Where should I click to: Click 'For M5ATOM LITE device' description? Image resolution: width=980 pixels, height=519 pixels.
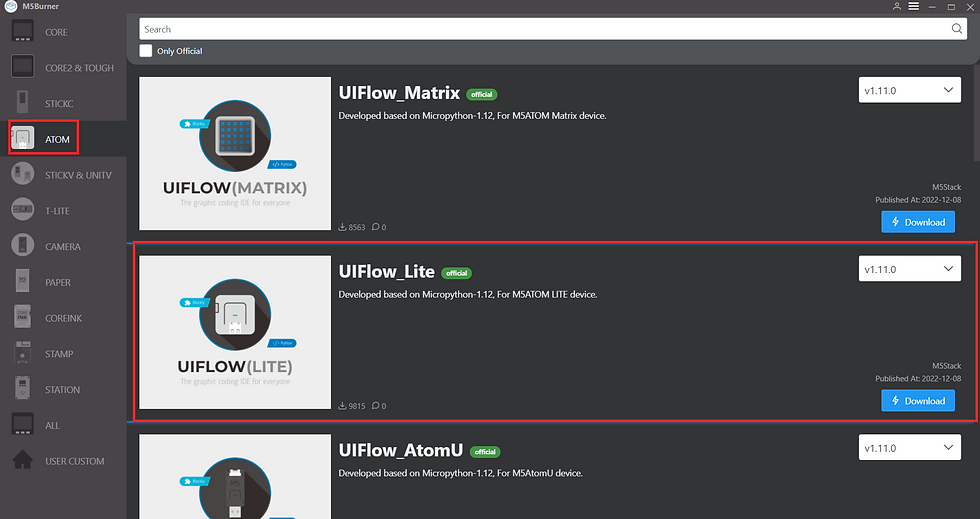click(x=547, y=295)
